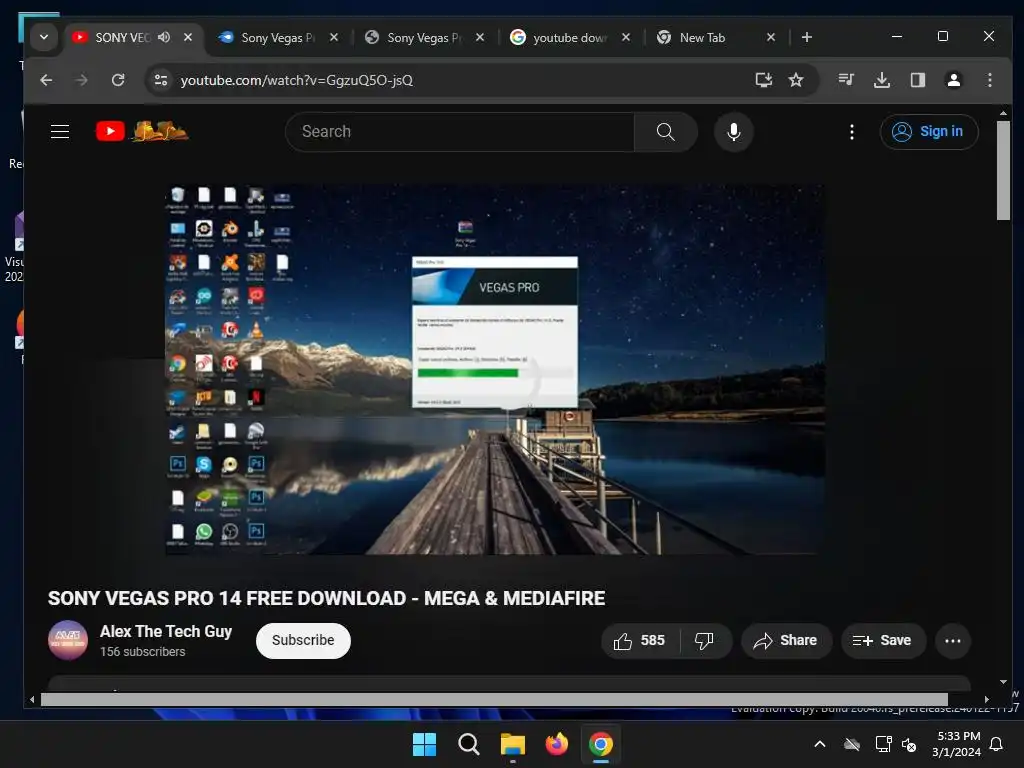Click the address bar URL youtube.com/watch
Image resolution: width=1024 pixels, height=768 pixels.
click(296, 80)
